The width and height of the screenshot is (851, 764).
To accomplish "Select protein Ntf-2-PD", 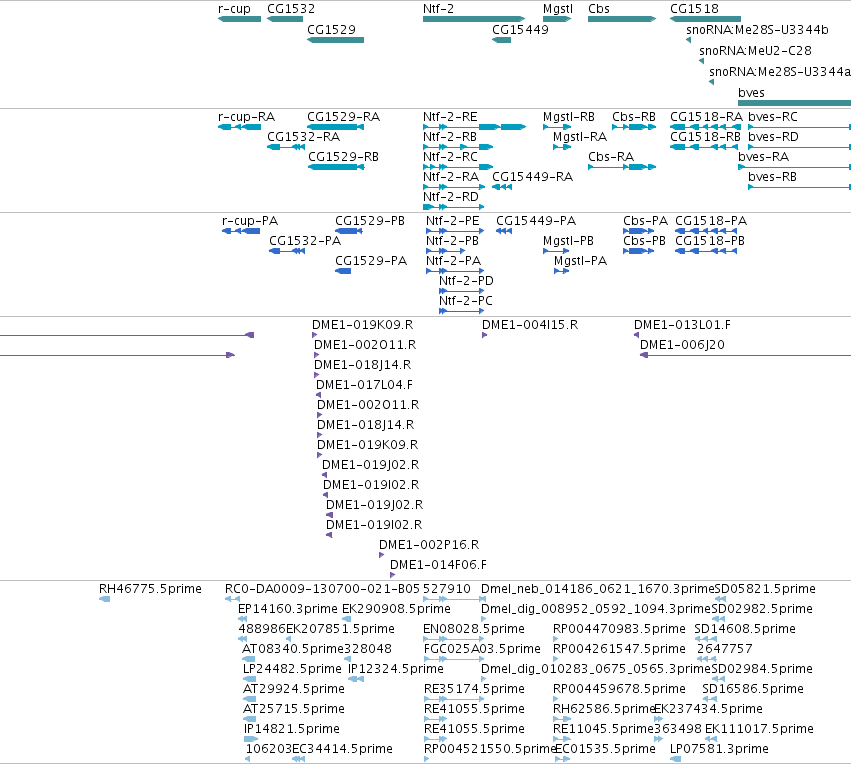I will click(461, 291).
